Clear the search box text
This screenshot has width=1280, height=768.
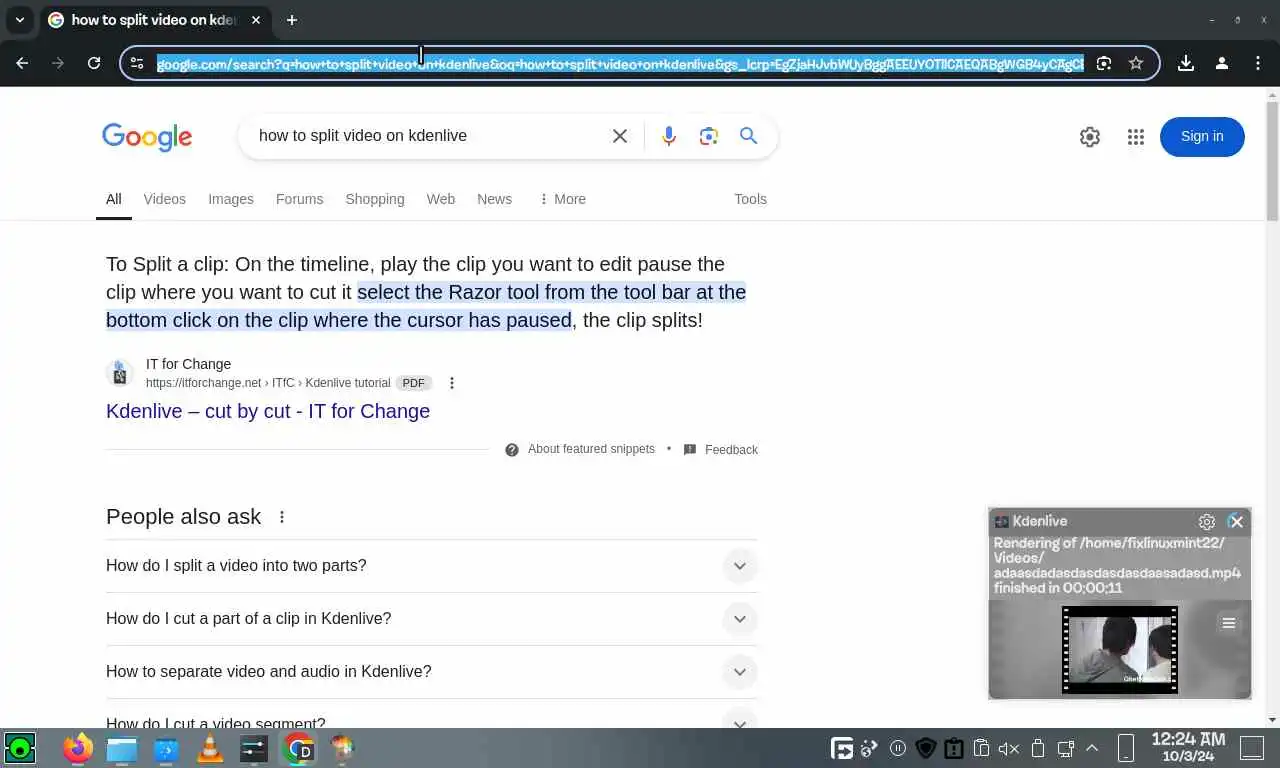click(620, 136)
